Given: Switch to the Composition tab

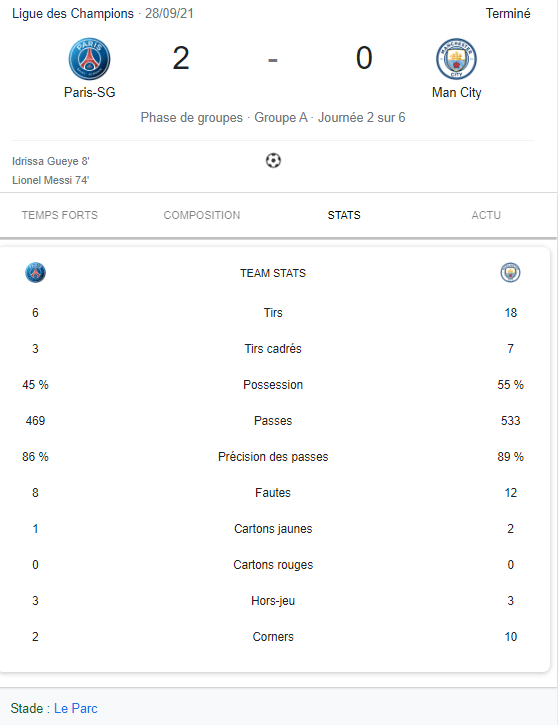Looking at the screenshot, I should 202,215.
